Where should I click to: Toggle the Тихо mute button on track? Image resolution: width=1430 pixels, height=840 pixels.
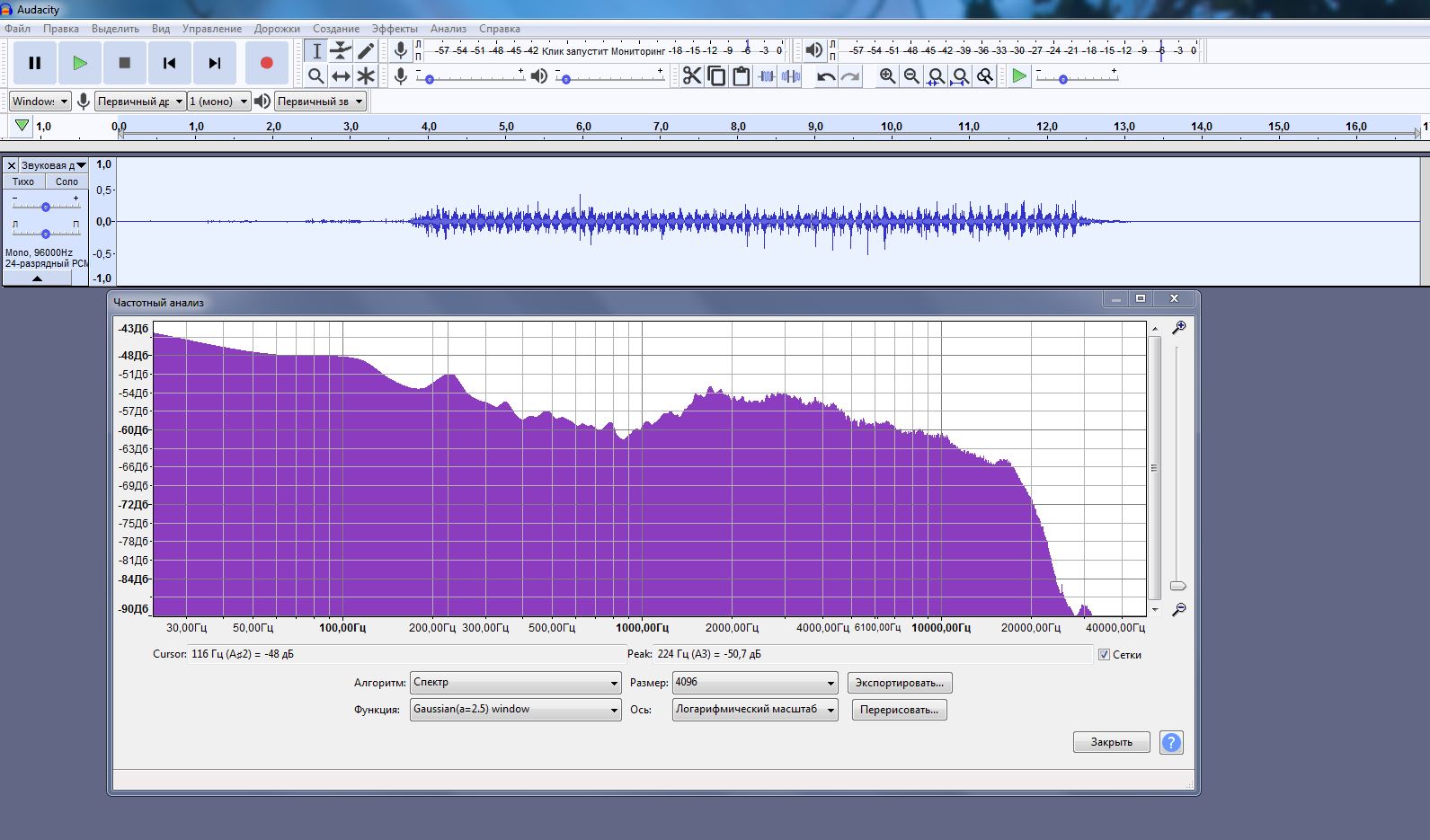(23, 181)
